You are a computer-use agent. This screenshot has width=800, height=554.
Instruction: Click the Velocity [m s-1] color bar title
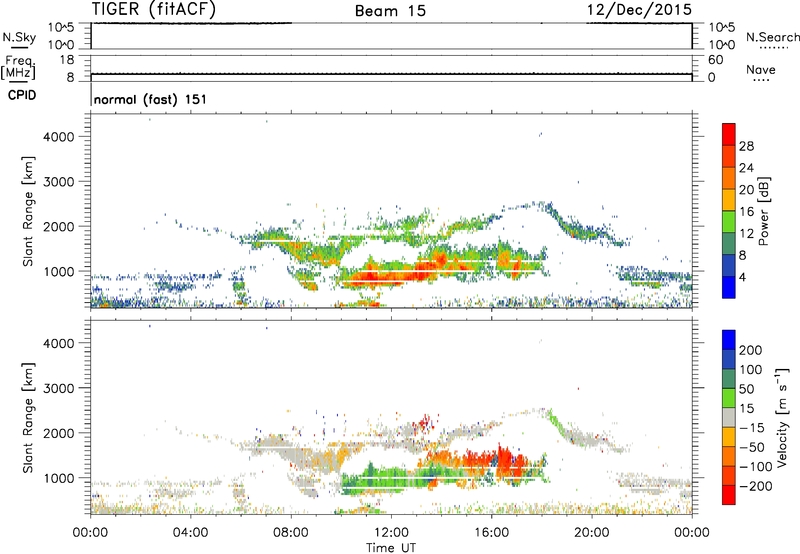(x=782, y=417)
